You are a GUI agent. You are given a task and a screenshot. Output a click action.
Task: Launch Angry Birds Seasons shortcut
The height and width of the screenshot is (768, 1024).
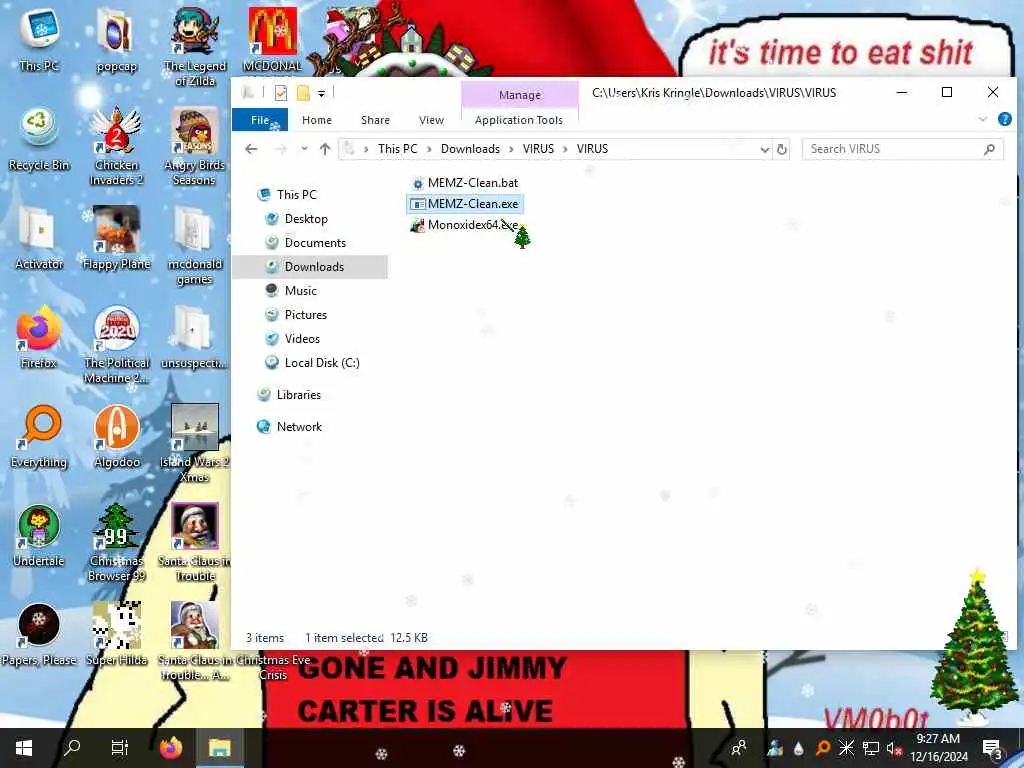point(194,146)
